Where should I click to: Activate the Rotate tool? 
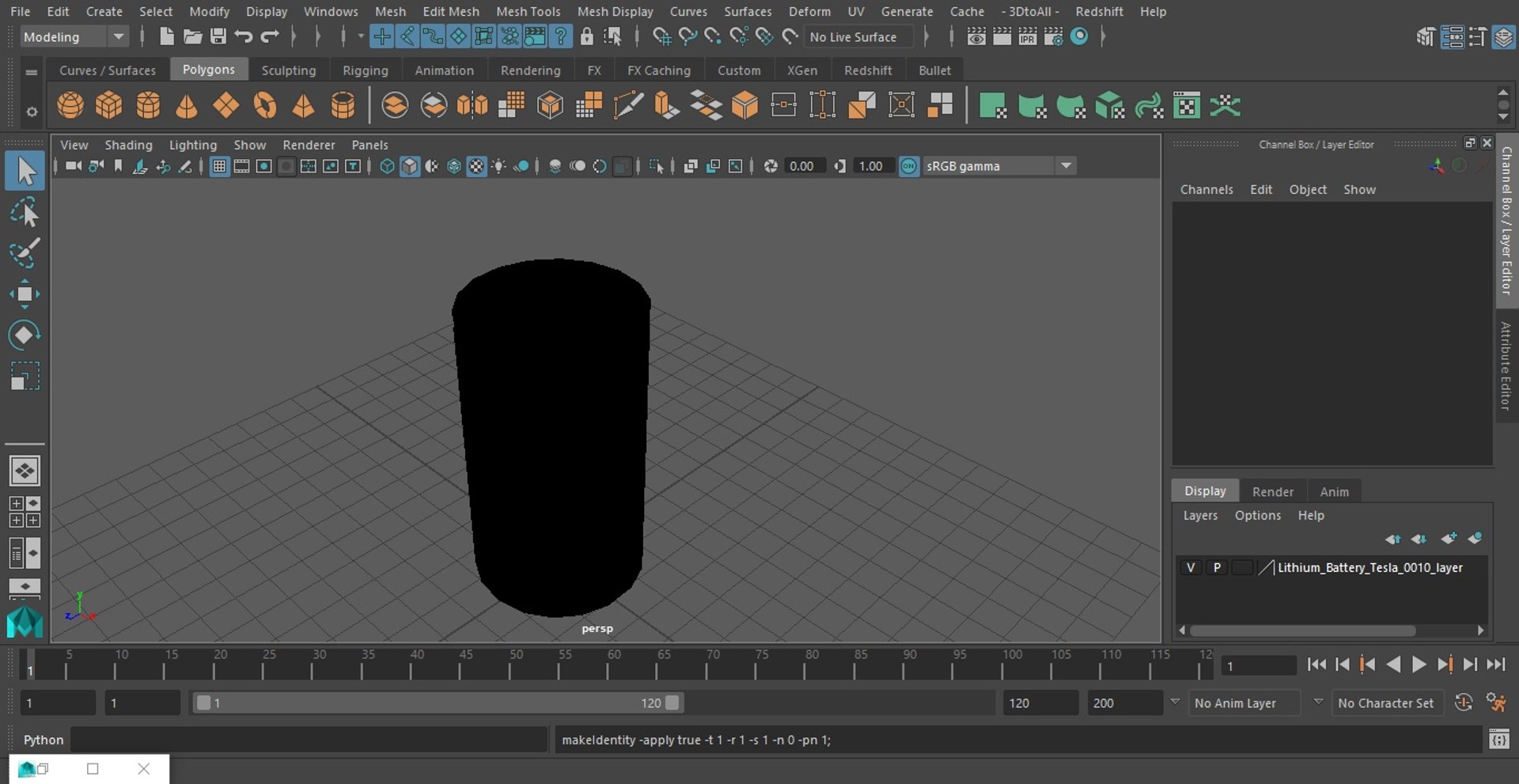[25, 335]
